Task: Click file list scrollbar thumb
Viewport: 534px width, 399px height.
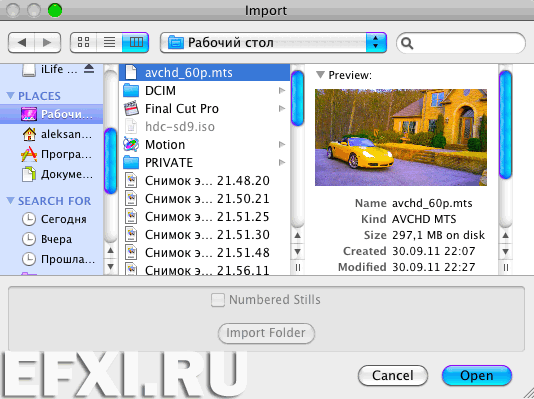Action: (x=297, y=98)
